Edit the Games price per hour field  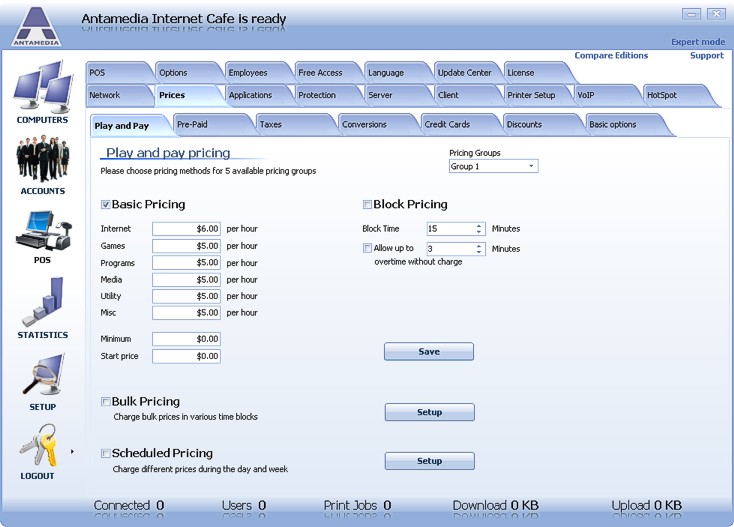[x=186, y=246]
